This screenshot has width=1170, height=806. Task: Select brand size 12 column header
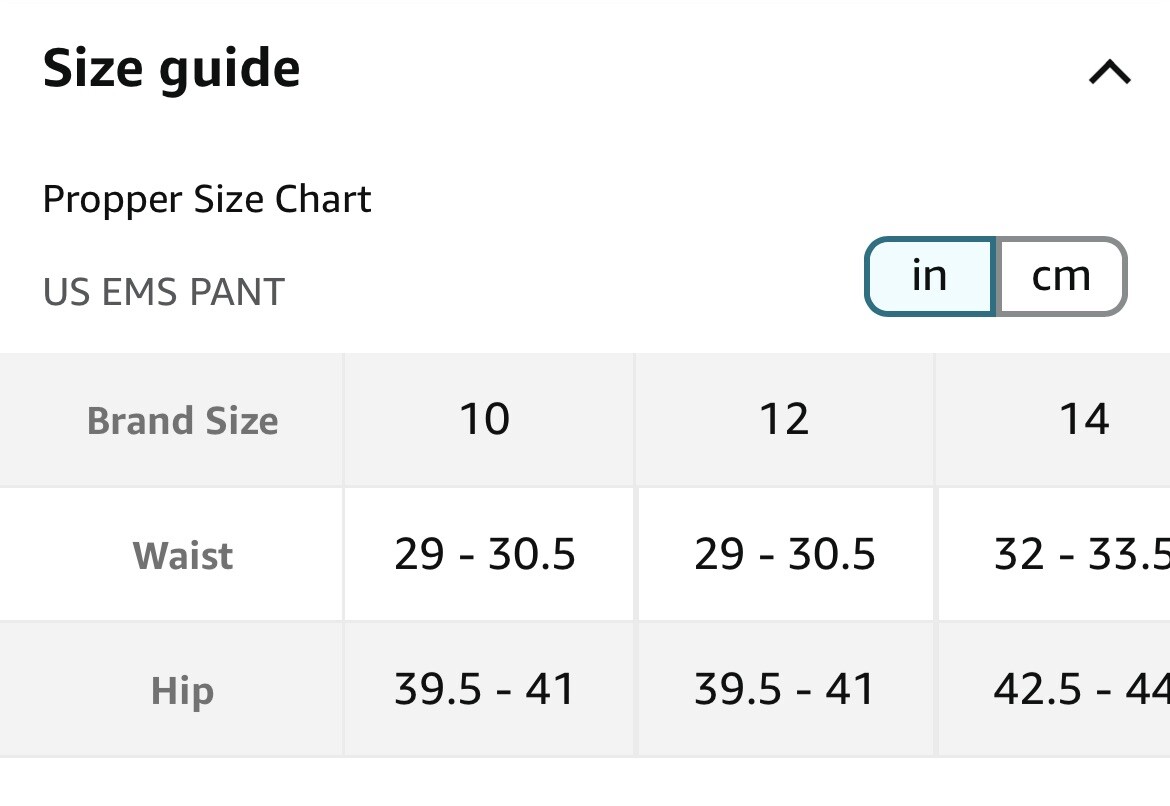pyautogui.click(x=785, y=420)
